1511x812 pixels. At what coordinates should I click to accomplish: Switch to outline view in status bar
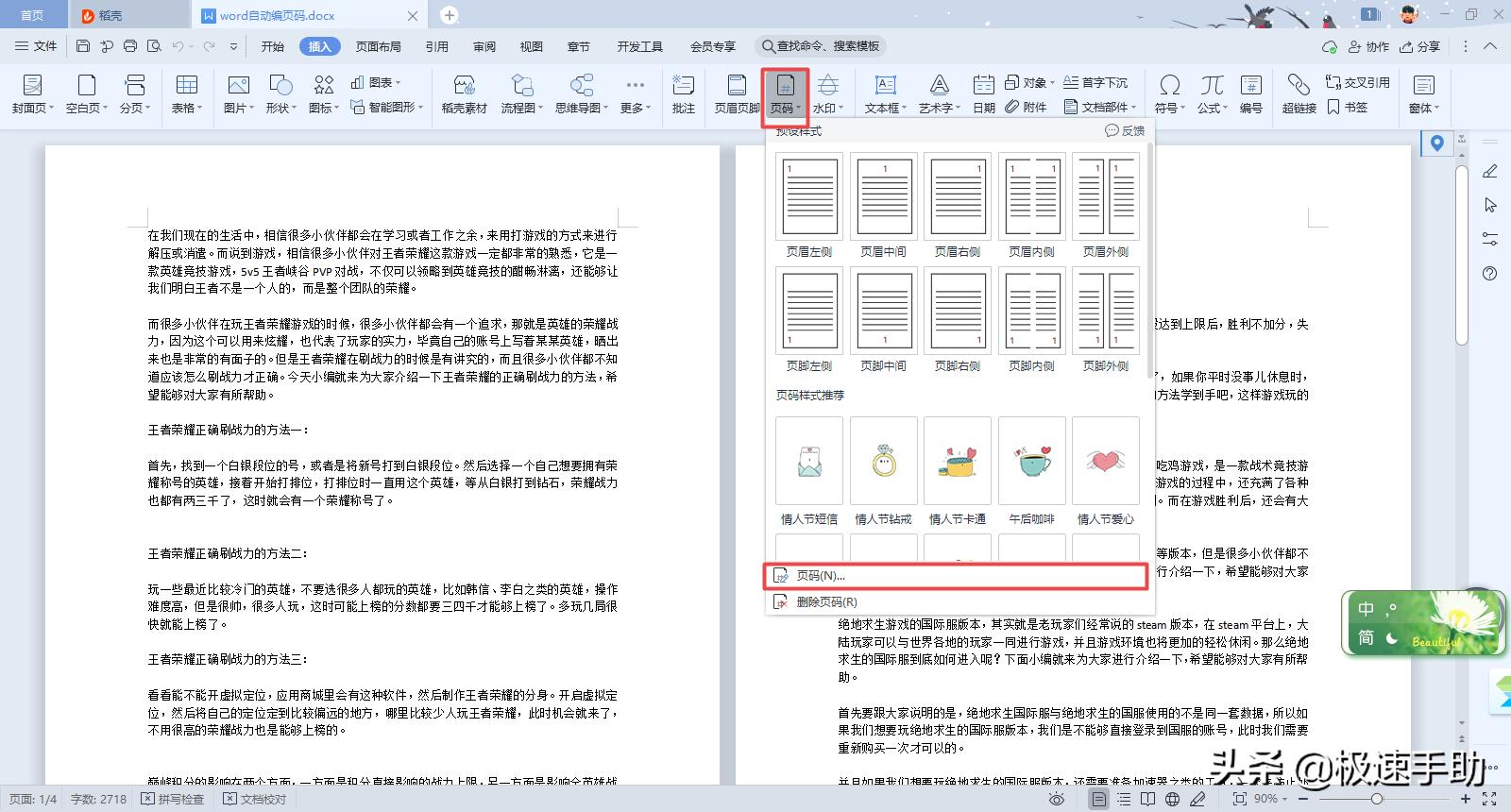click(x=1124, y=799)
